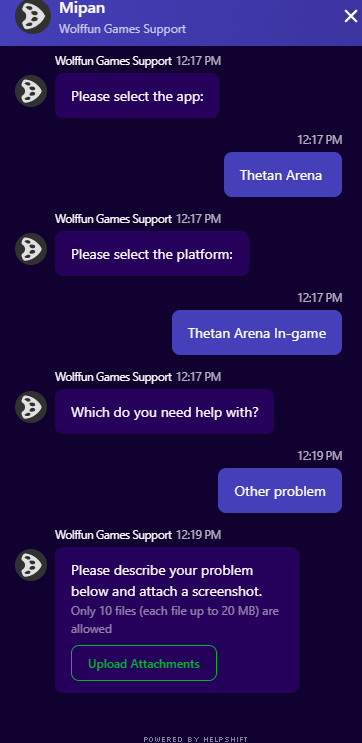This screenshot has width=362, height=743.
Task: Open the 'Powered by Helpshift' footer link
Action: click(x=196, y=739)
